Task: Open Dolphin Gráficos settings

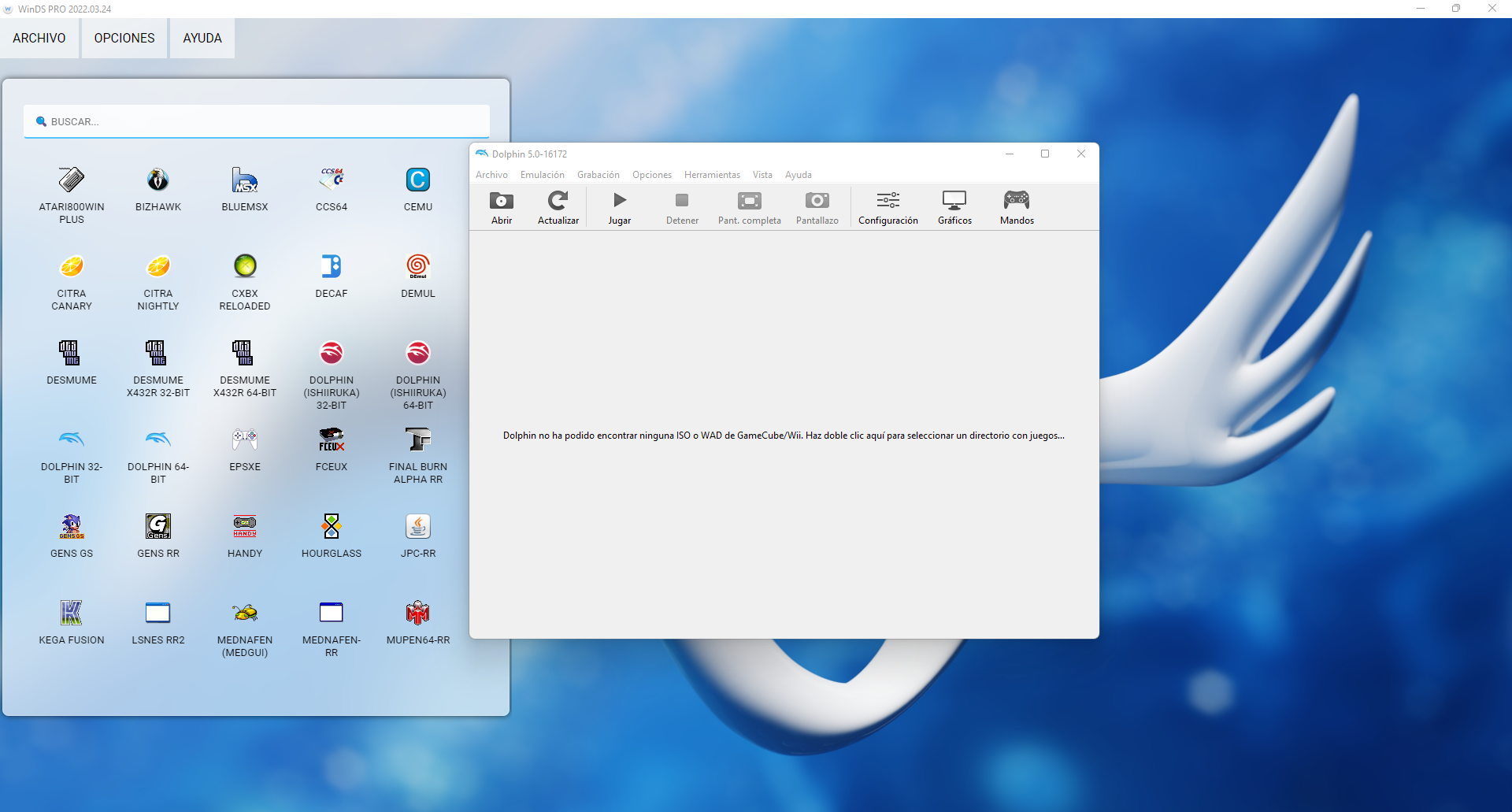Action: point(954,208)
